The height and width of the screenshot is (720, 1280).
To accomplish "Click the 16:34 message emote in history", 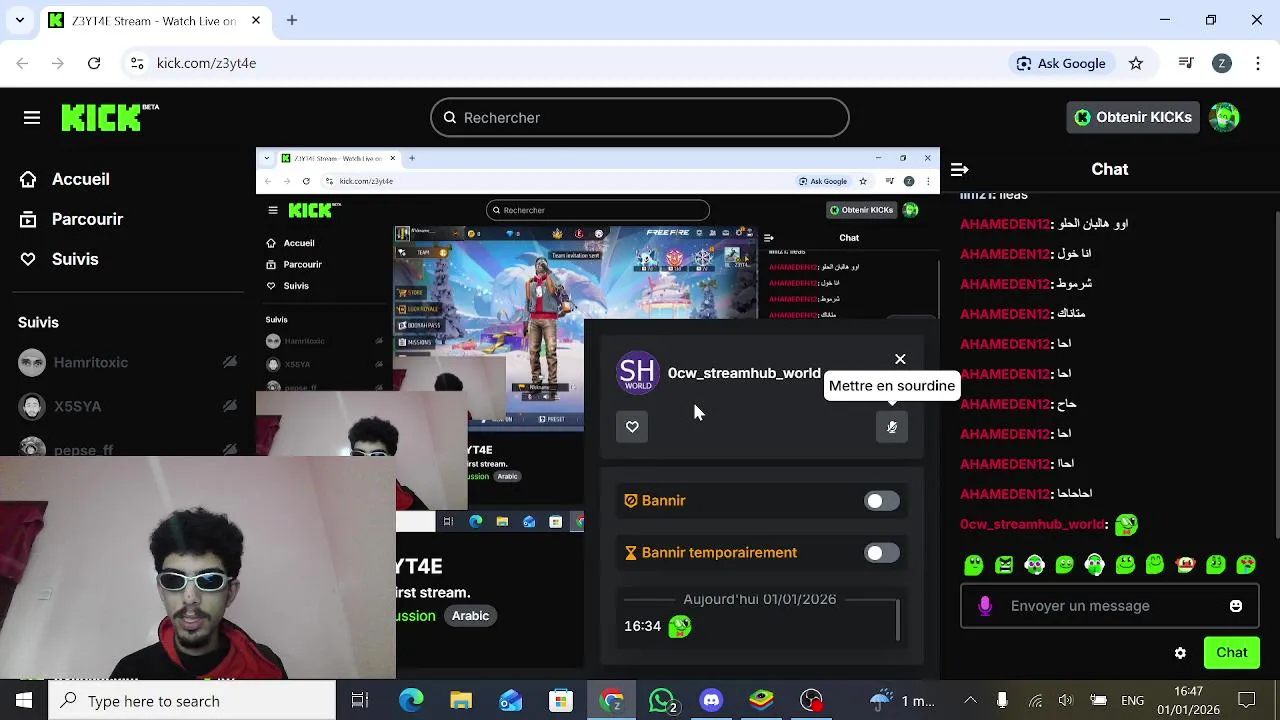I will [680, 626].
